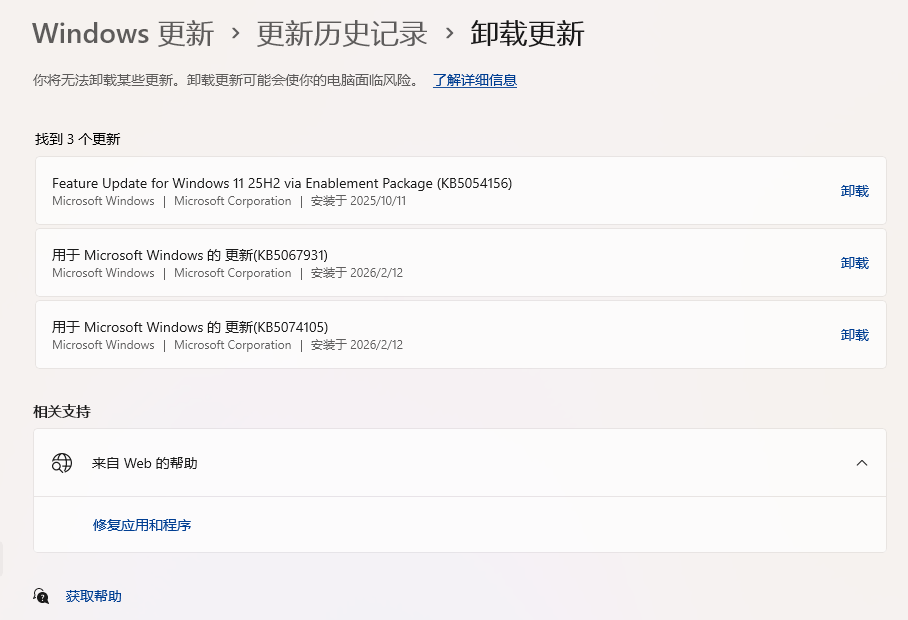Click the globe icon beside 来自 Web 的帮助
908x620 pixels.
pyautogui.click(x=62, y=463)
